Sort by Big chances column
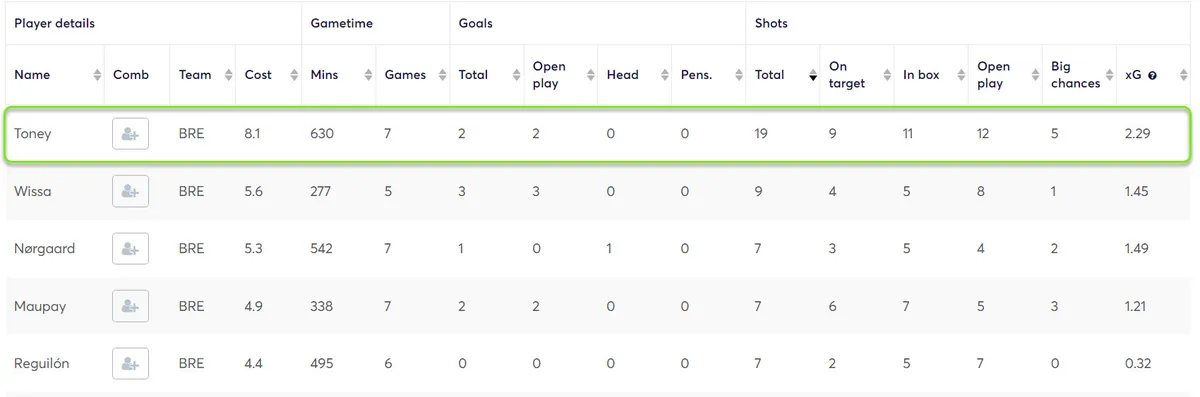Screen dimensions: 1200x397 pos(1079,75)
